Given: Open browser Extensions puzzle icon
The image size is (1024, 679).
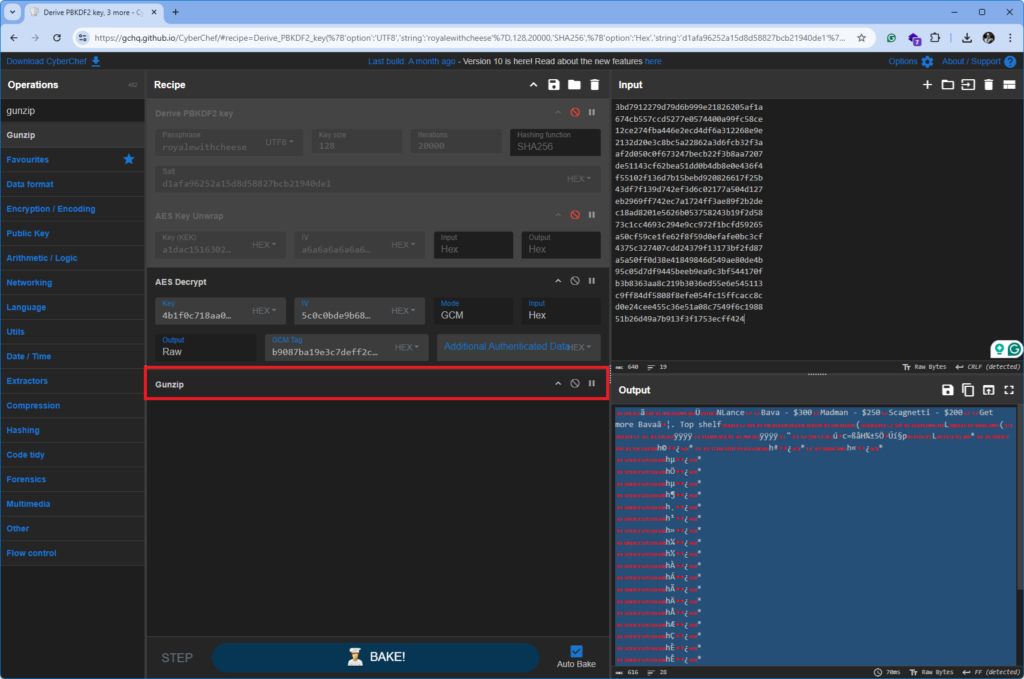Looking at the screenshot, I should coord(935,38).
